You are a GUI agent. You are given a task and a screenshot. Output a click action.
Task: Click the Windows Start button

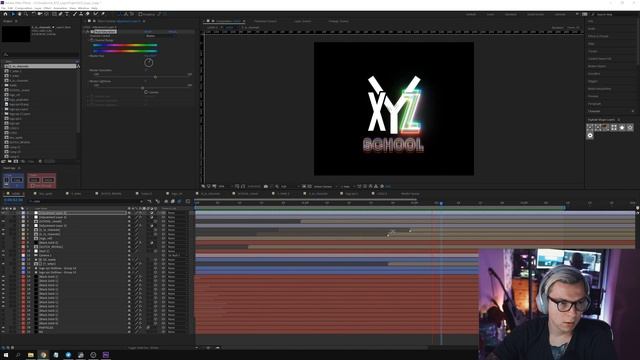pos(6,355)
